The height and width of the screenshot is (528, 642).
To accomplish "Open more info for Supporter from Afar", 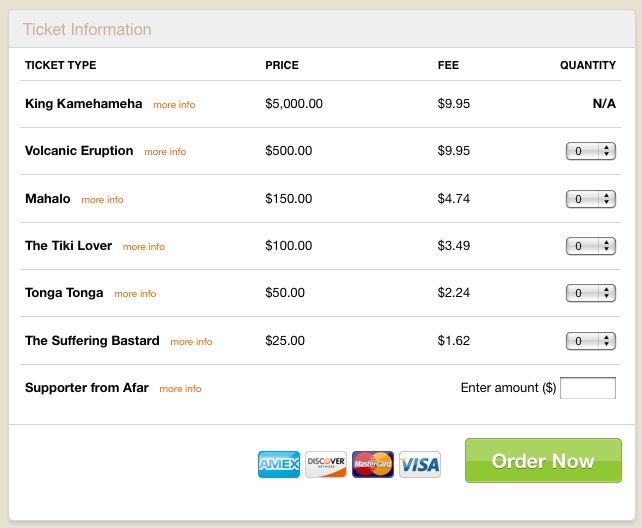I will click(180, 389).
